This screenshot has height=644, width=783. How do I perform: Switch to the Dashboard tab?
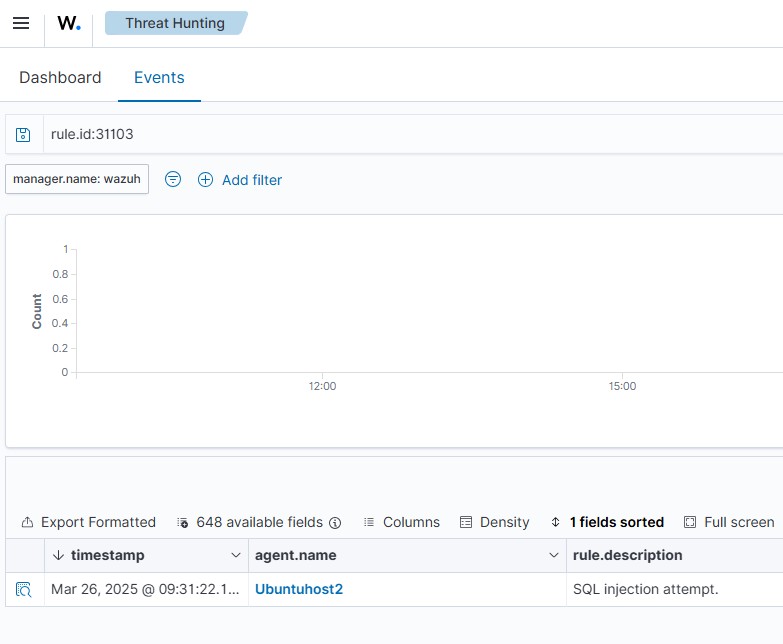[60, 77]
